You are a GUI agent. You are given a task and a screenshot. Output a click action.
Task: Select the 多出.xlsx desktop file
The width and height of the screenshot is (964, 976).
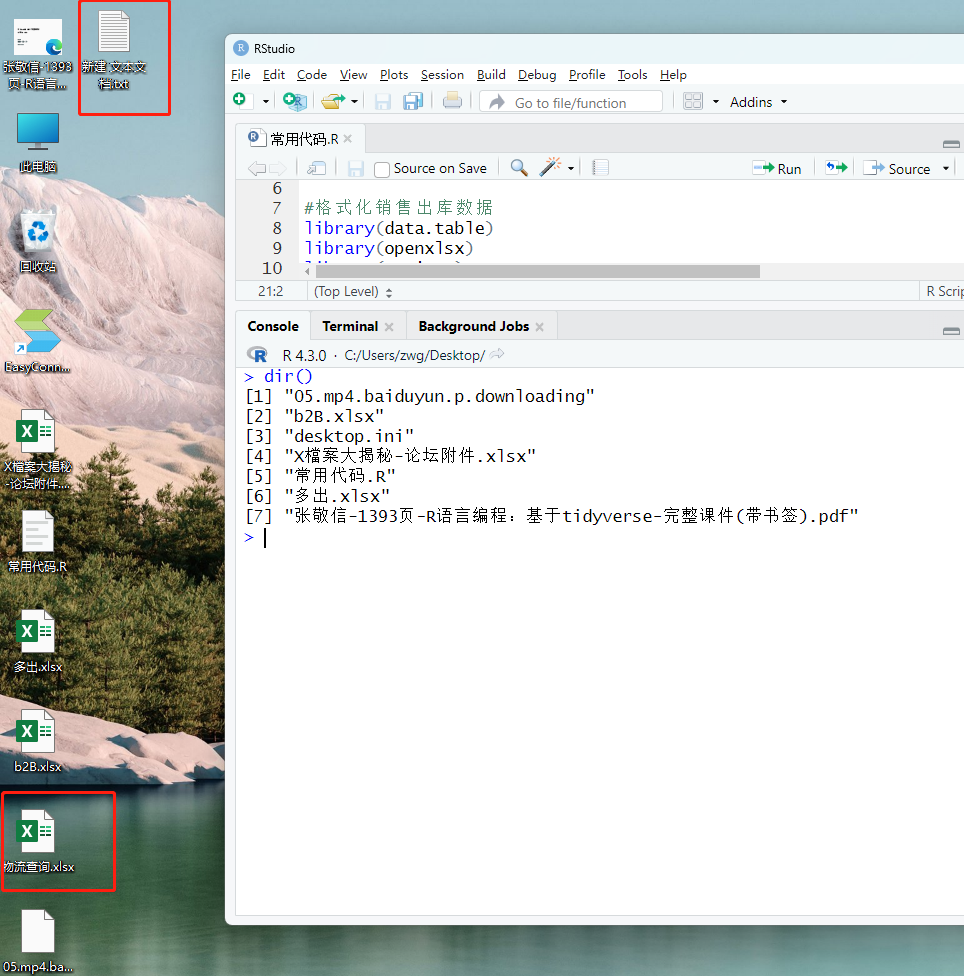pos(38,641)
